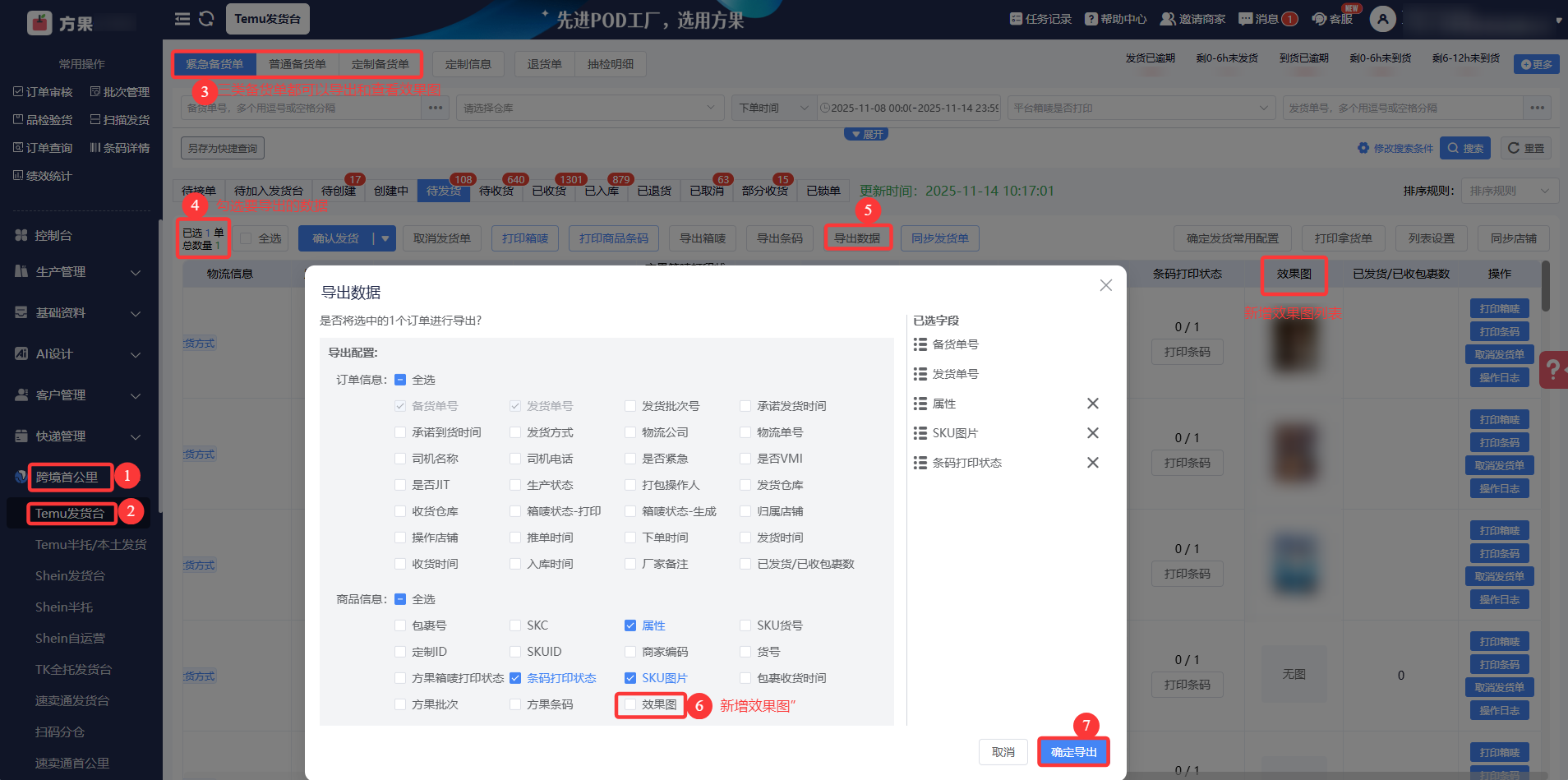The height and width of the screenshot is (780, 1568).
Task: Click drag handle icon beside 备货单号 field
Action: (x=920, y=344)
